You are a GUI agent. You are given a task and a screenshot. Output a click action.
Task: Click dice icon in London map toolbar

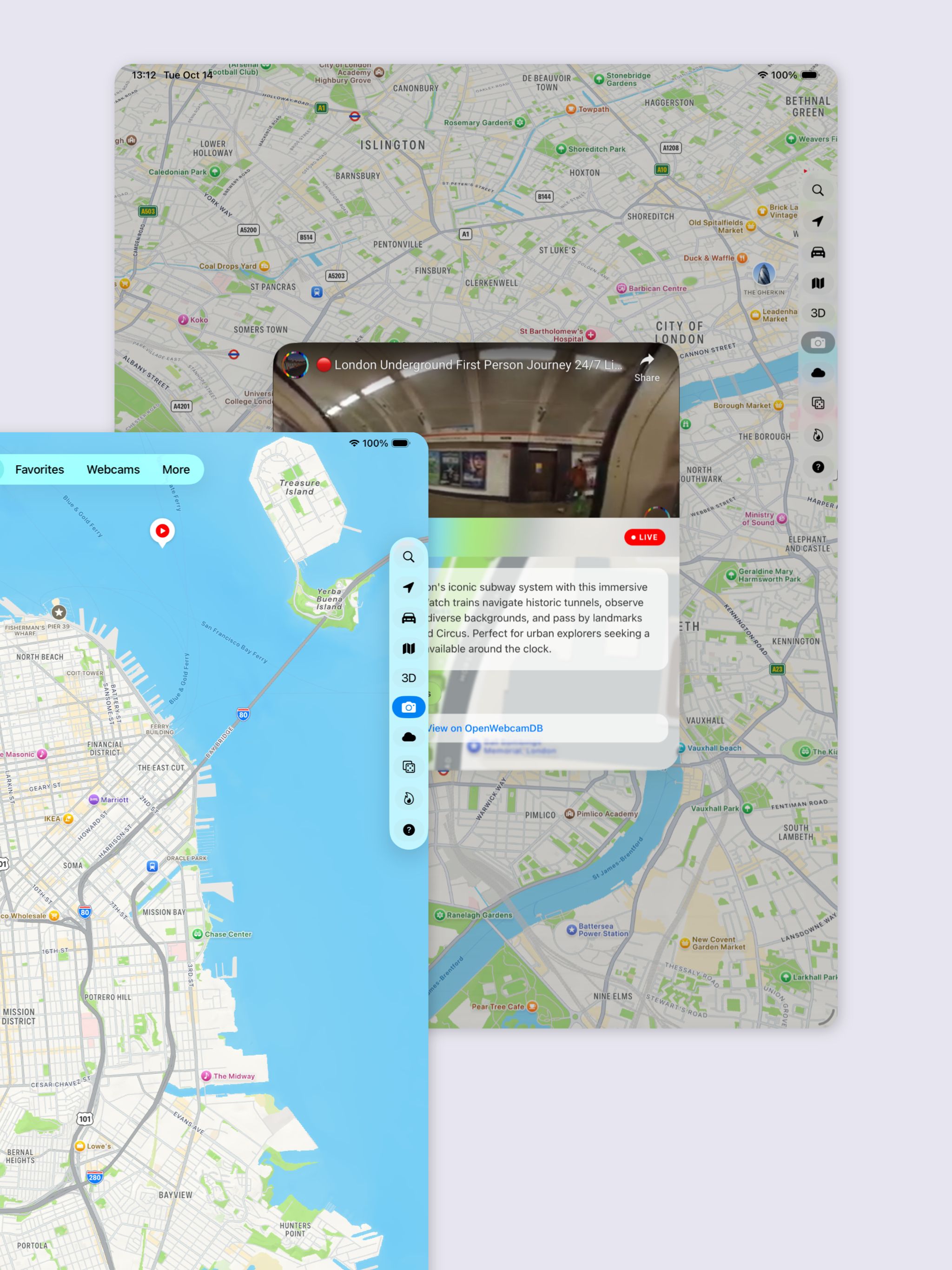(x=818, y=403)
